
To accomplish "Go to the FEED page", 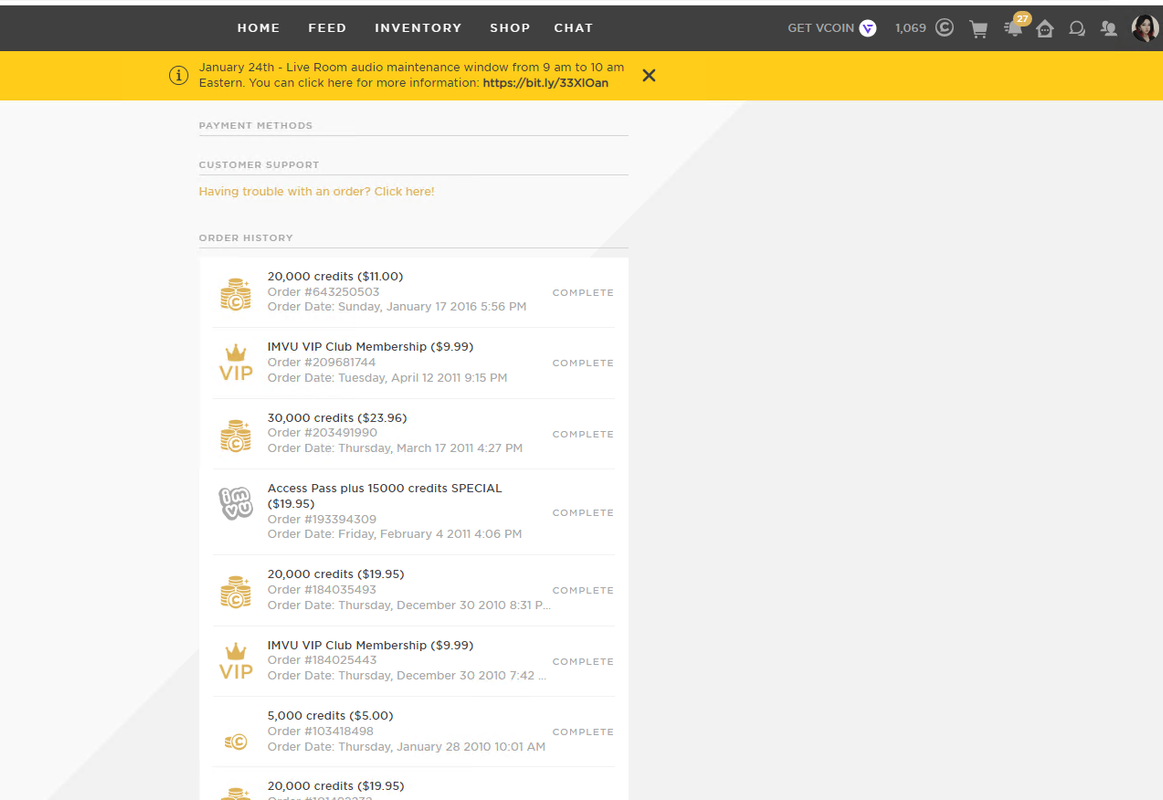I will [x=327, y=28].
